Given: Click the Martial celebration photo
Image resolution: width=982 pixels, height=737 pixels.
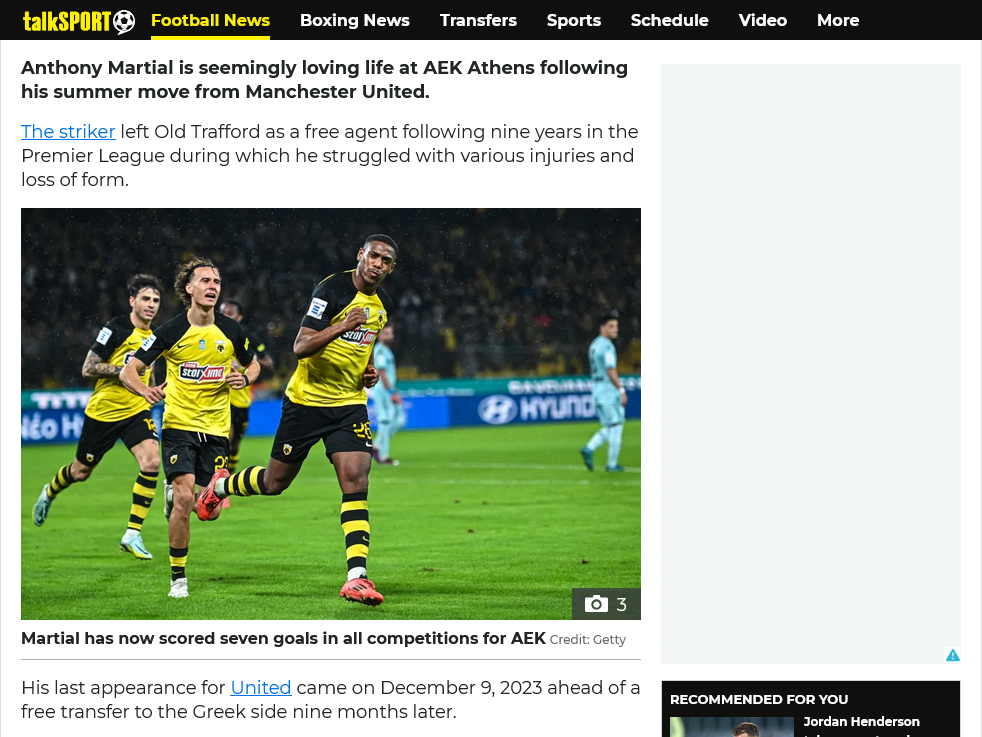Looking at the screenshot, I should (x=331, y=414).
